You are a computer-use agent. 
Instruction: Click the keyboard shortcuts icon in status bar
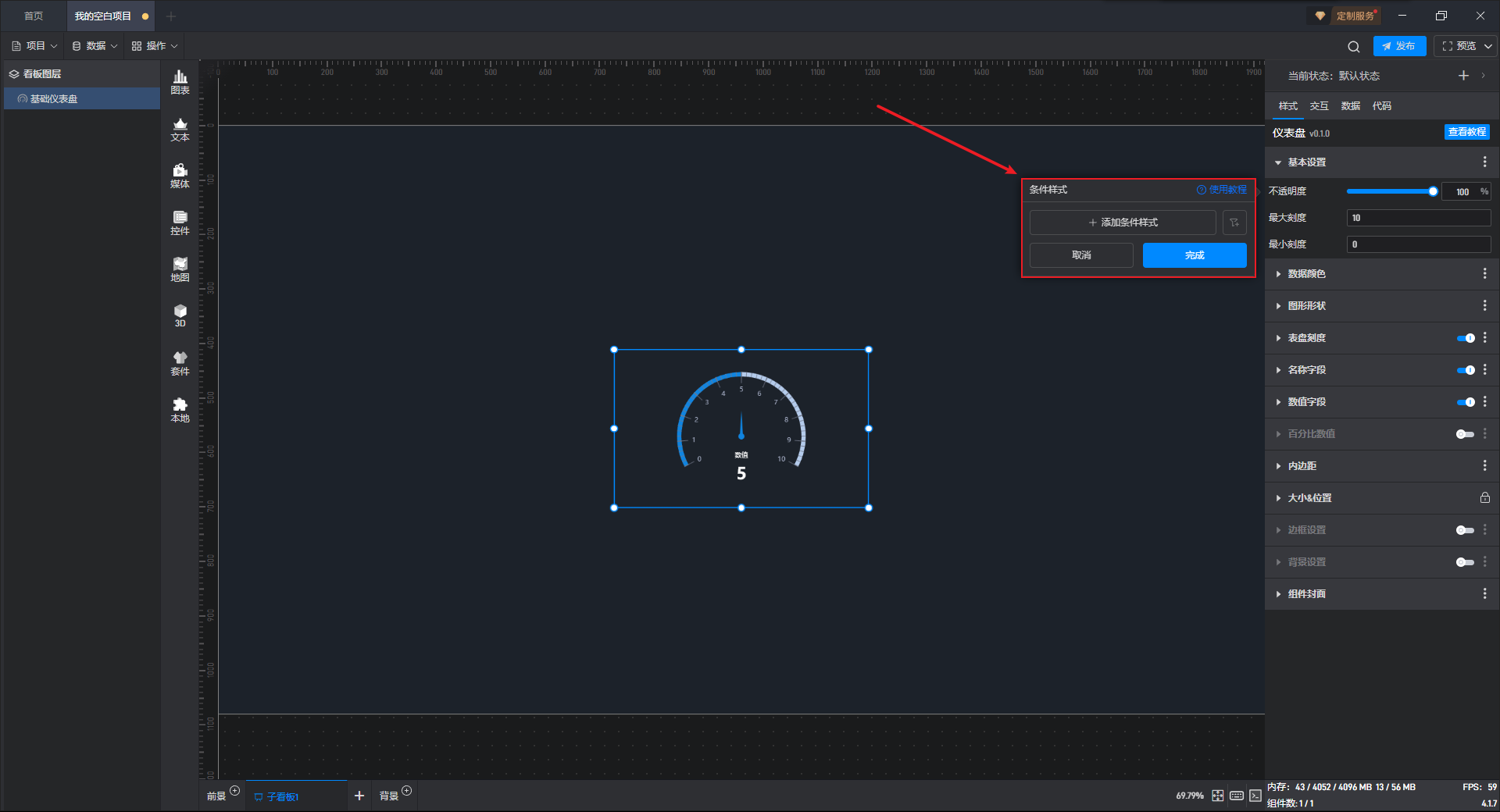coord(1237,796)
